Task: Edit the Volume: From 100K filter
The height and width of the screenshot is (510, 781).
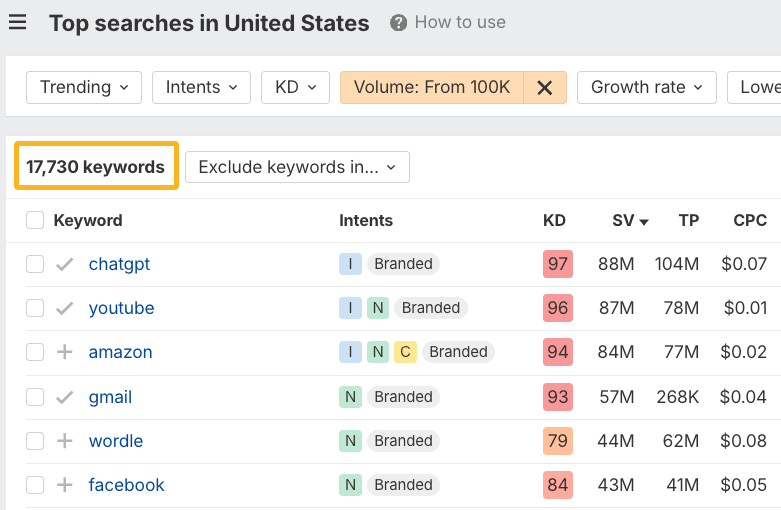Action: (431, 87)
